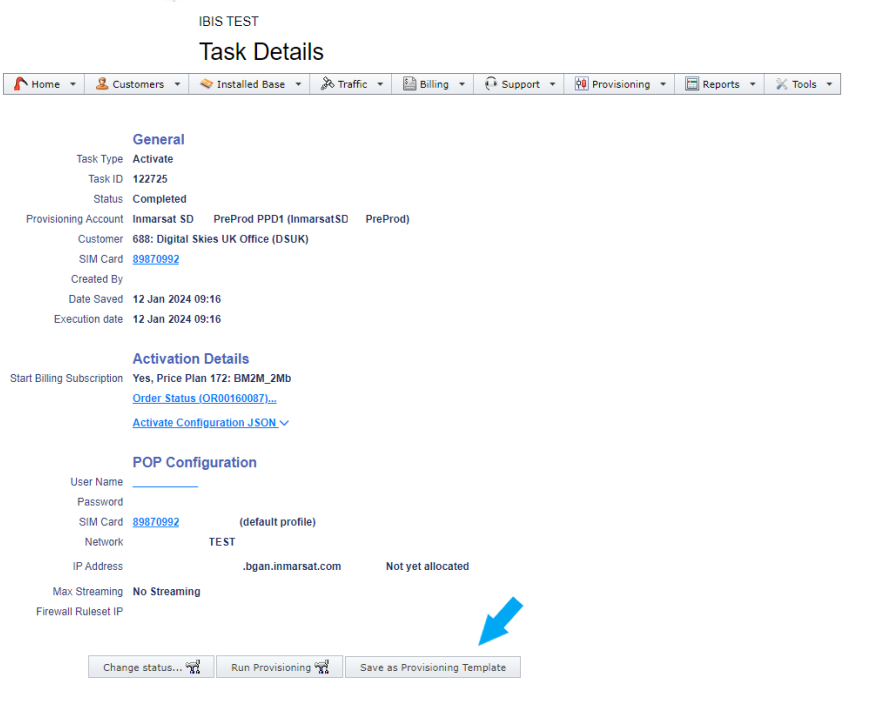Open Order Status OR00160087 link

coord(204,399)
